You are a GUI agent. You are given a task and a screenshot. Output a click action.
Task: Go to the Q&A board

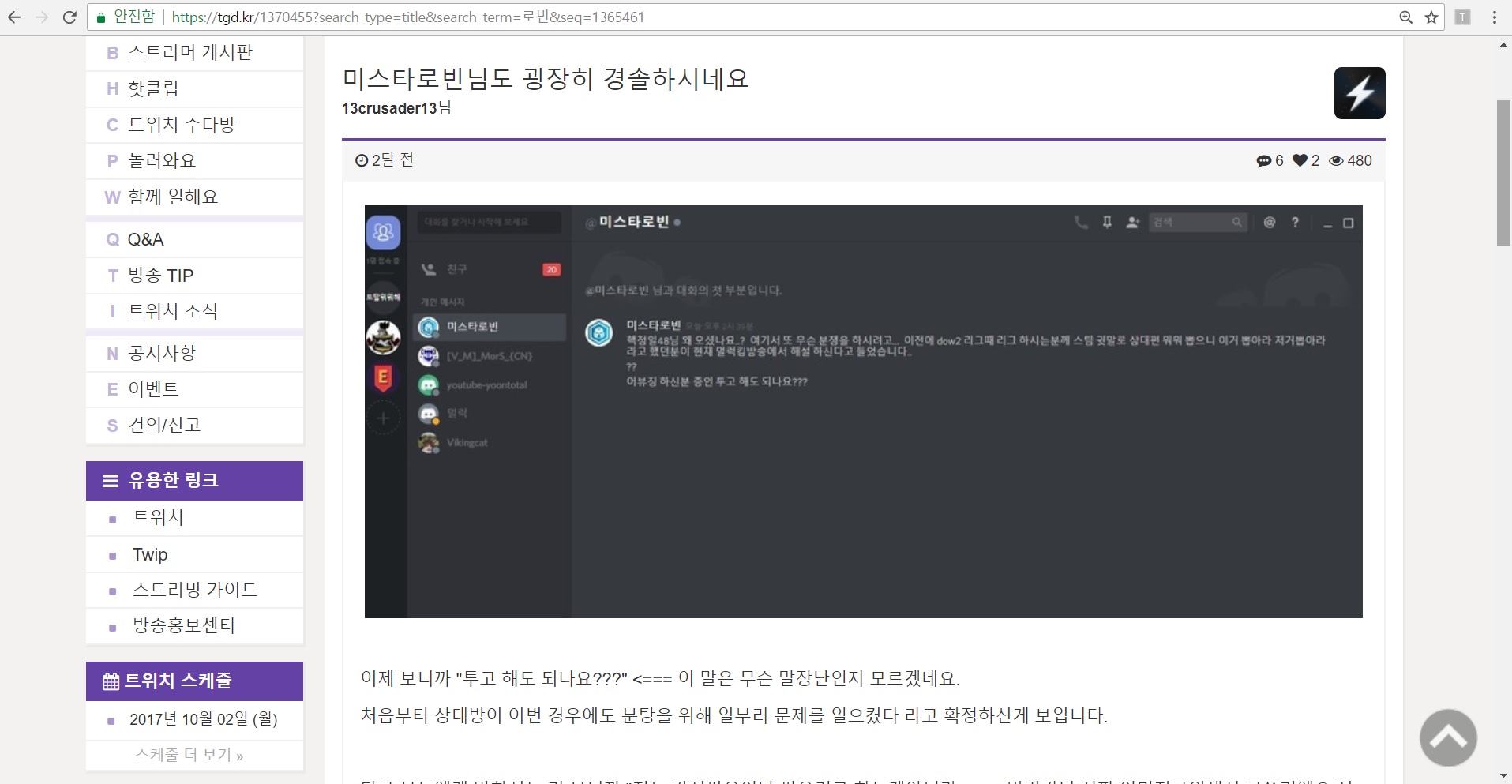194,240
